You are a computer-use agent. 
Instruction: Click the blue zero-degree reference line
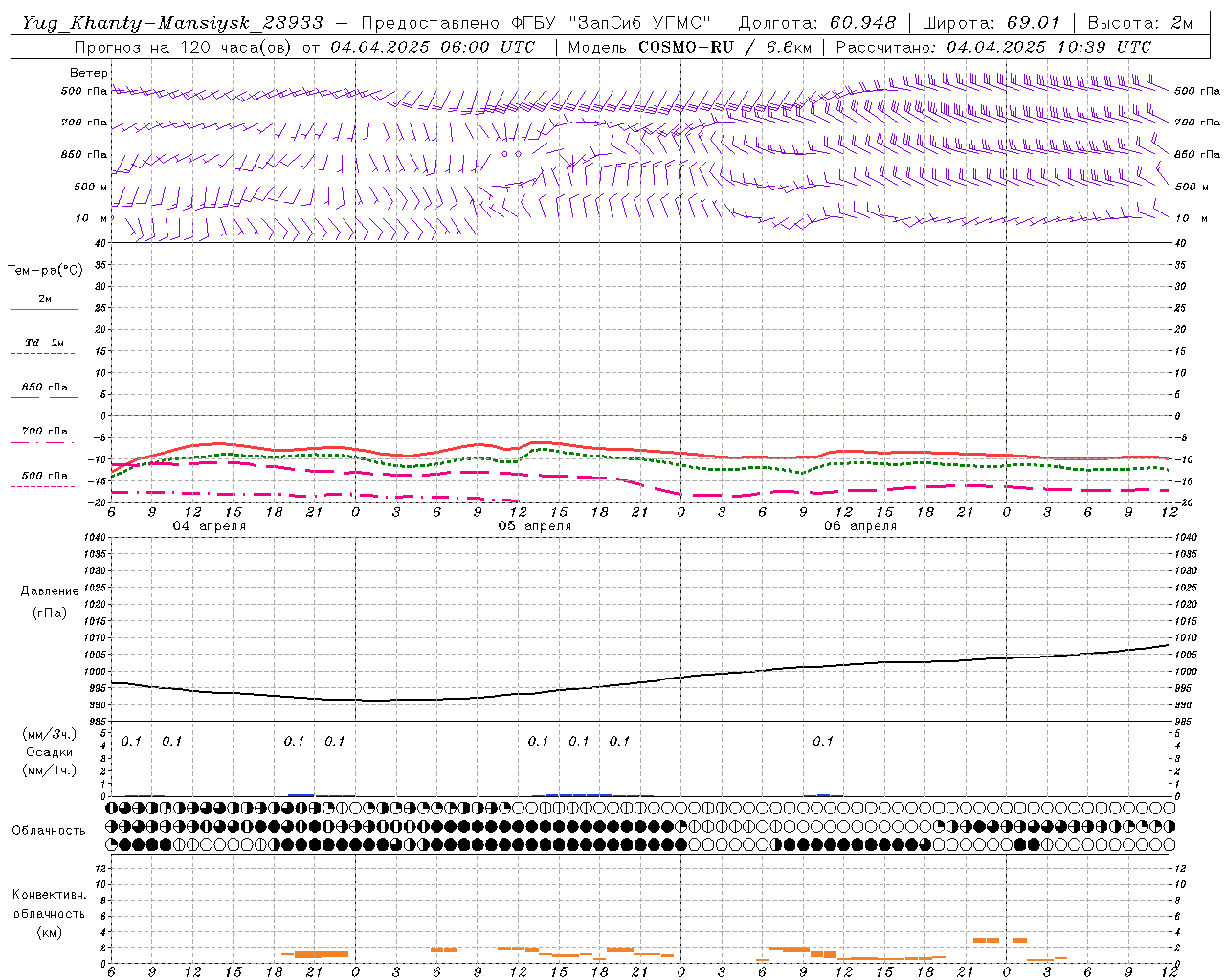point(640,415)
